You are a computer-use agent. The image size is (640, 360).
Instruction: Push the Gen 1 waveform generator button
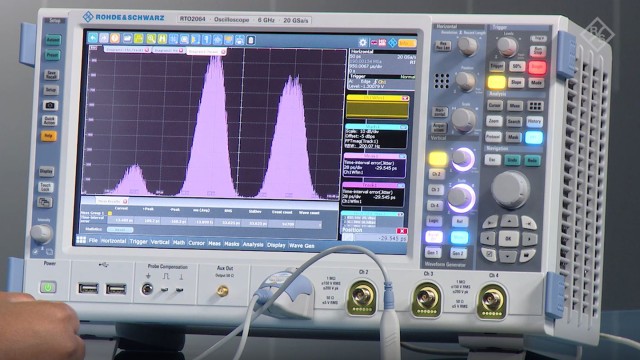click(433, 253)
